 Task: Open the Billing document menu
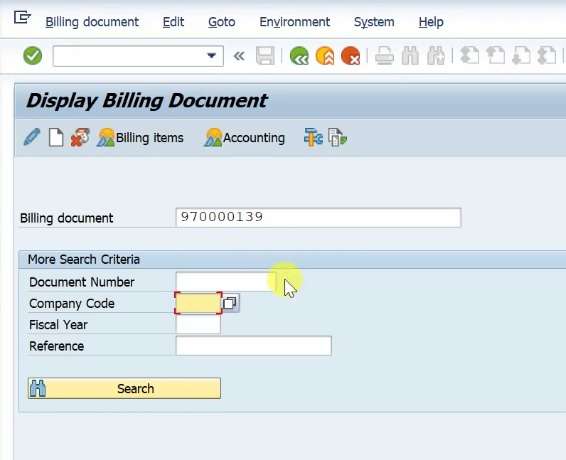[x=92, y=22]
